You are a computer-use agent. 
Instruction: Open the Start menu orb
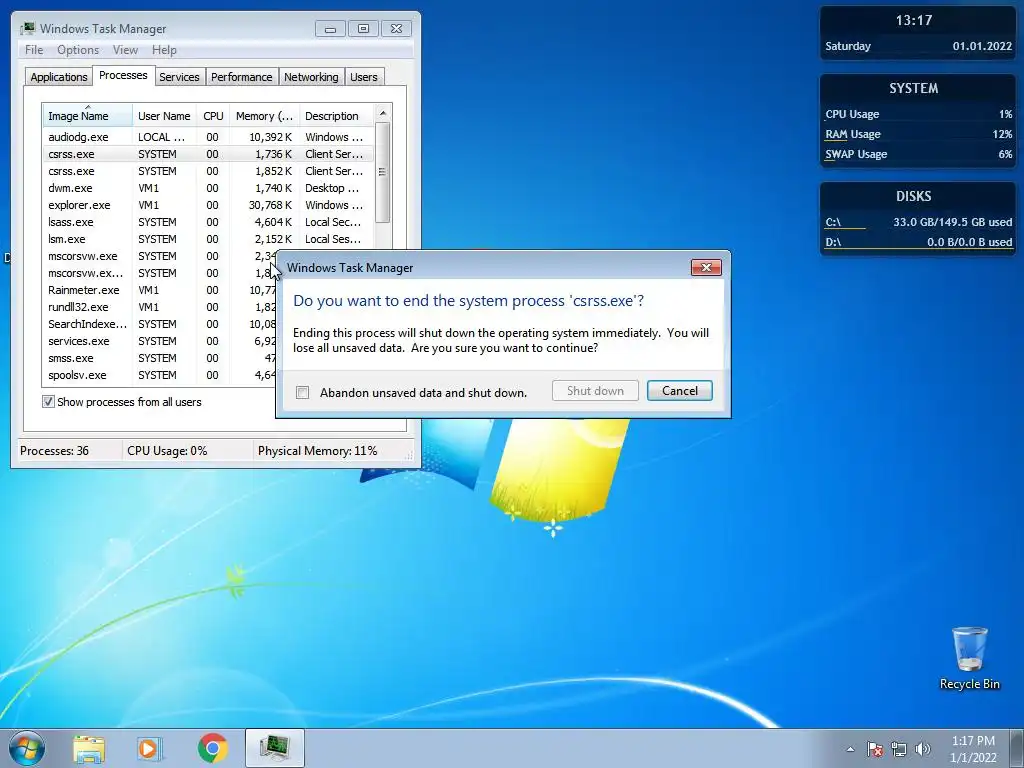coord(27,748)
